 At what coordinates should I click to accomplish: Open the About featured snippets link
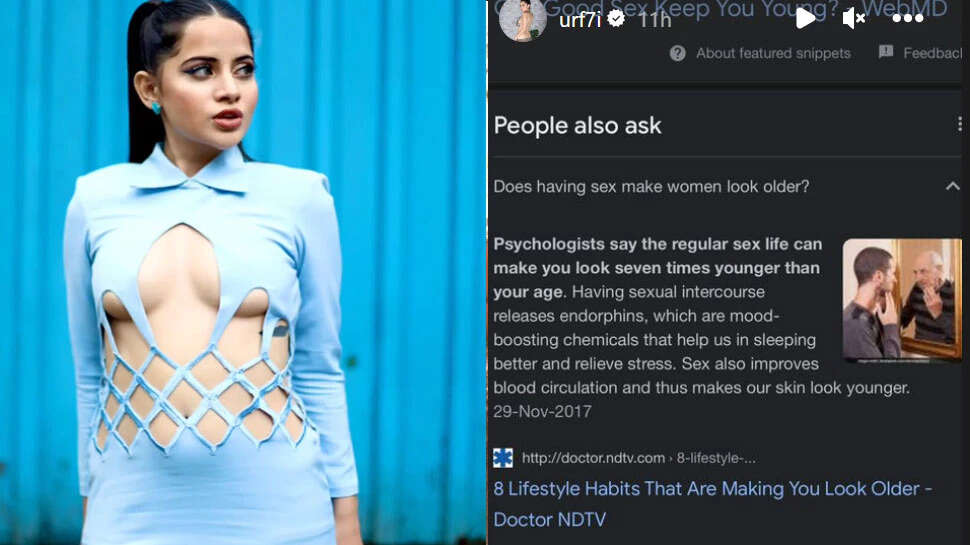[773, 53]
